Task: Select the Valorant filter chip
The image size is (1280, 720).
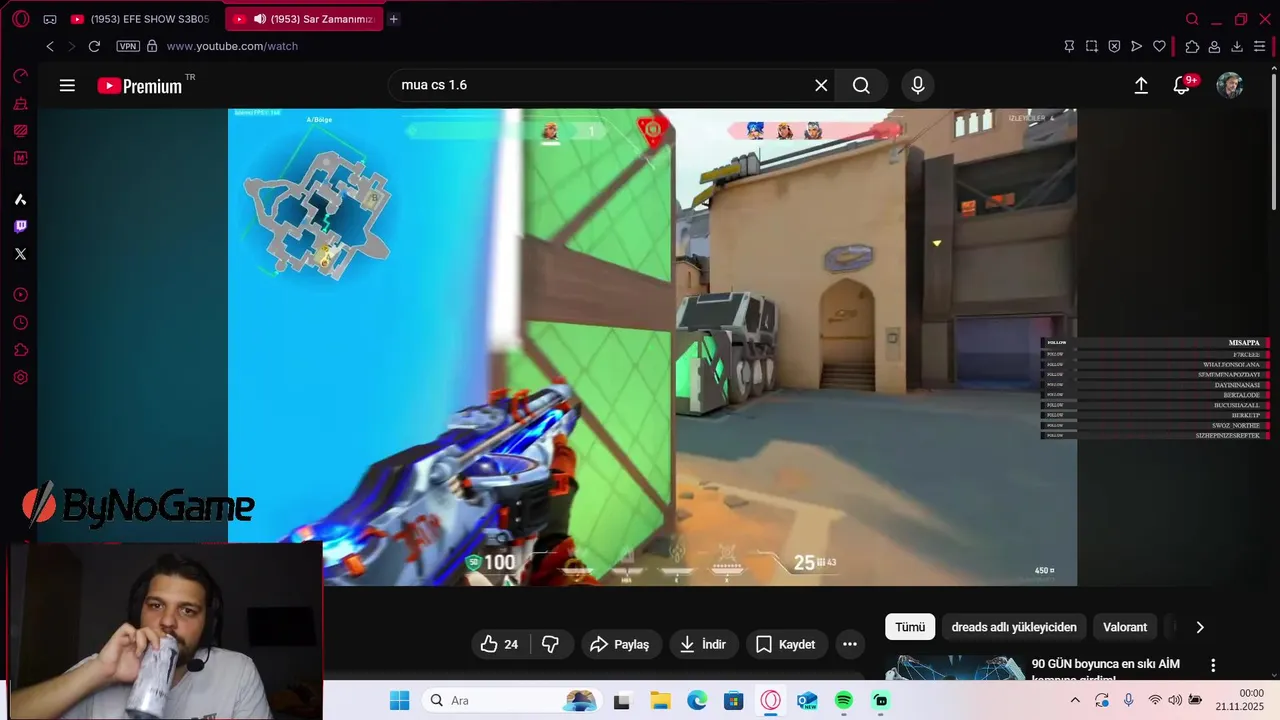Action: coord(1125,627)
